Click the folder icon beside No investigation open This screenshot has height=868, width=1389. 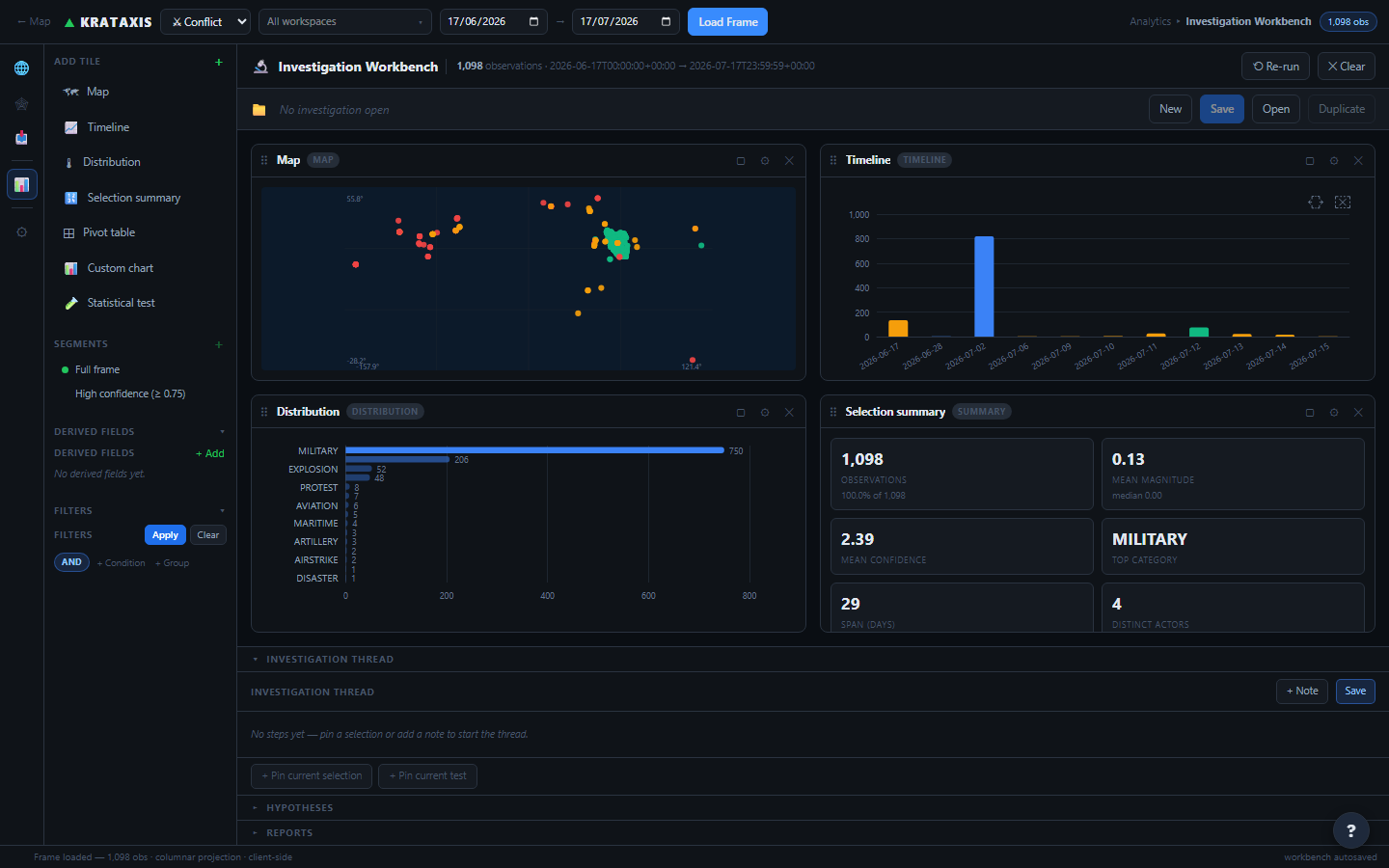(x=259, y=110)
